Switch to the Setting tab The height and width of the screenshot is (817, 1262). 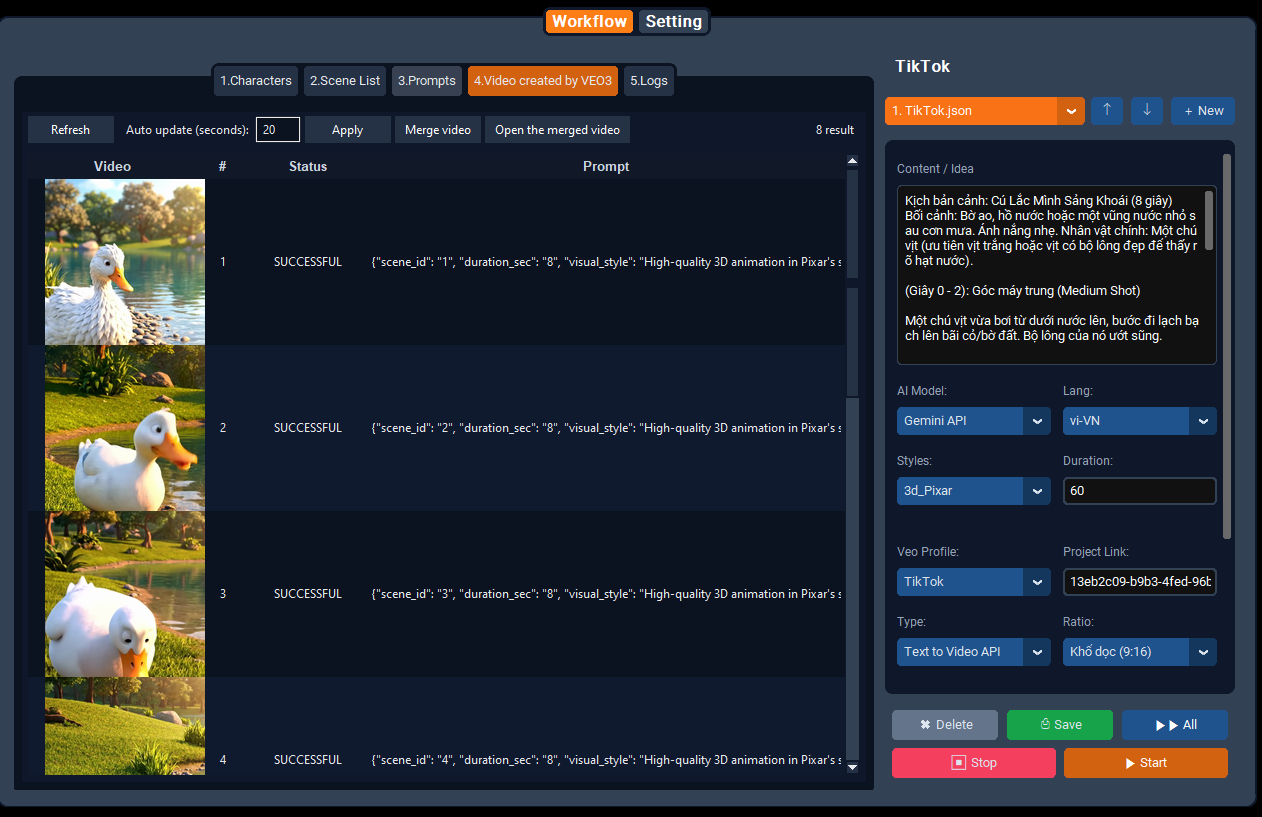(x=673, y=21)
